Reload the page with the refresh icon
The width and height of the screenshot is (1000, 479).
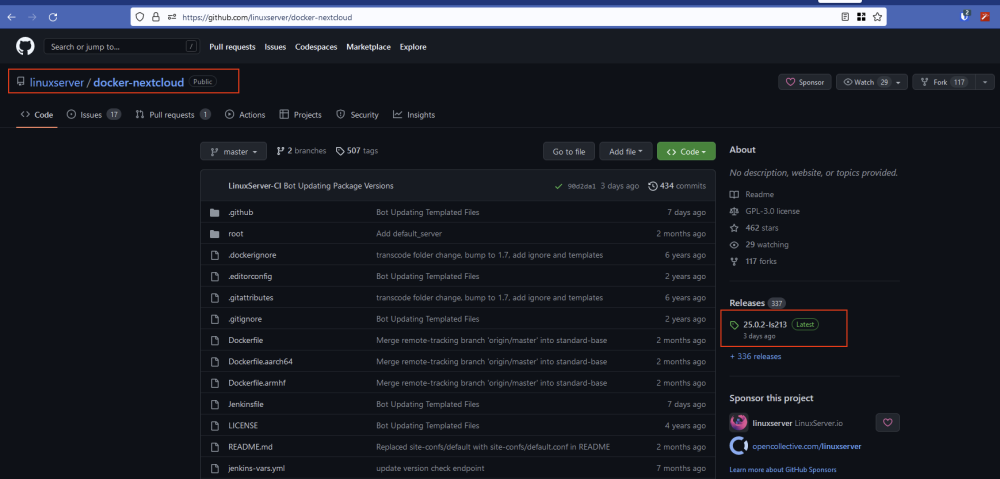pos(53,17)
